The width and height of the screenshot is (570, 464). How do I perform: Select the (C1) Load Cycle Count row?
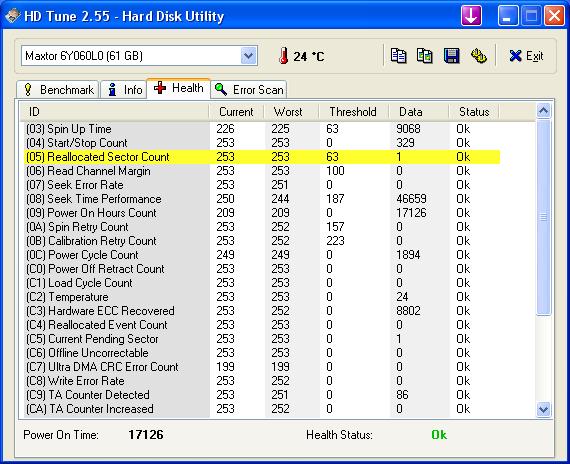(262, 283)
